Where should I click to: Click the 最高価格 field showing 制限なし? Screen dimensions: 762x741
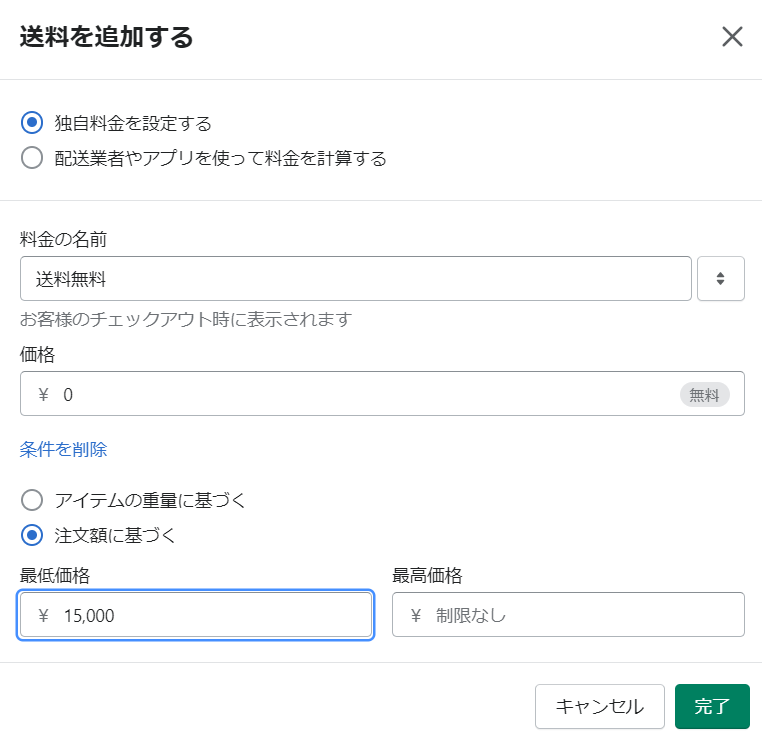[568, 615]
